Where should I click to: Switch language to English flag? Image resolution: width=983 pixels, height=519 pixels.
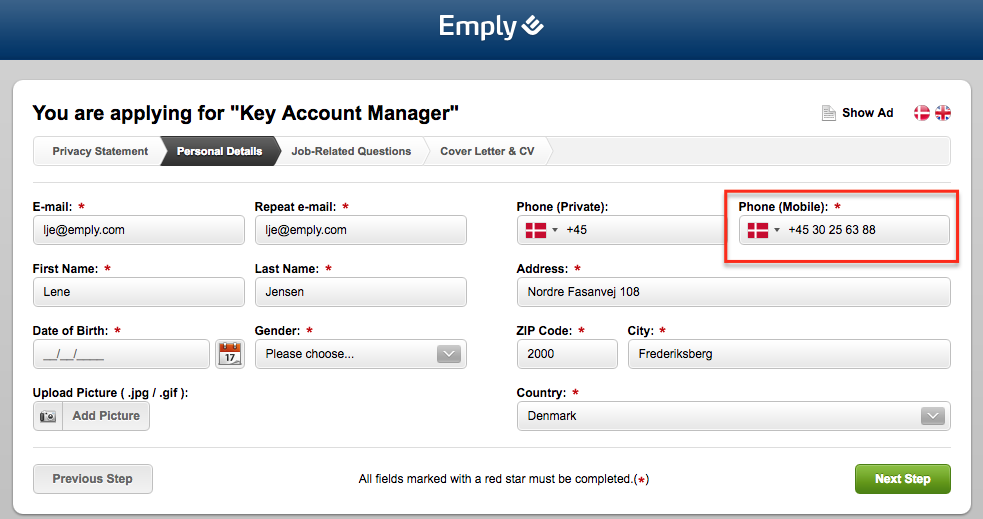click(x=942, y=113)
